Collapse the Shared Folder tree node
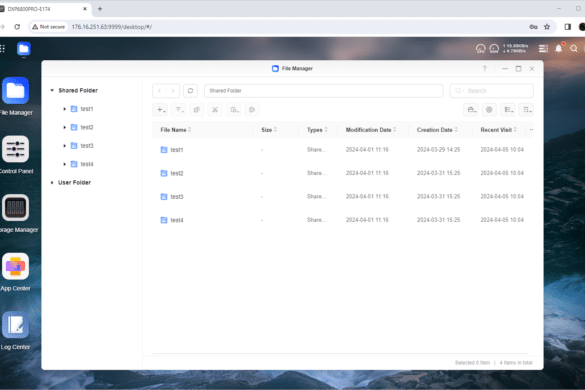This screenshot has height=390, width=585. 52,90
